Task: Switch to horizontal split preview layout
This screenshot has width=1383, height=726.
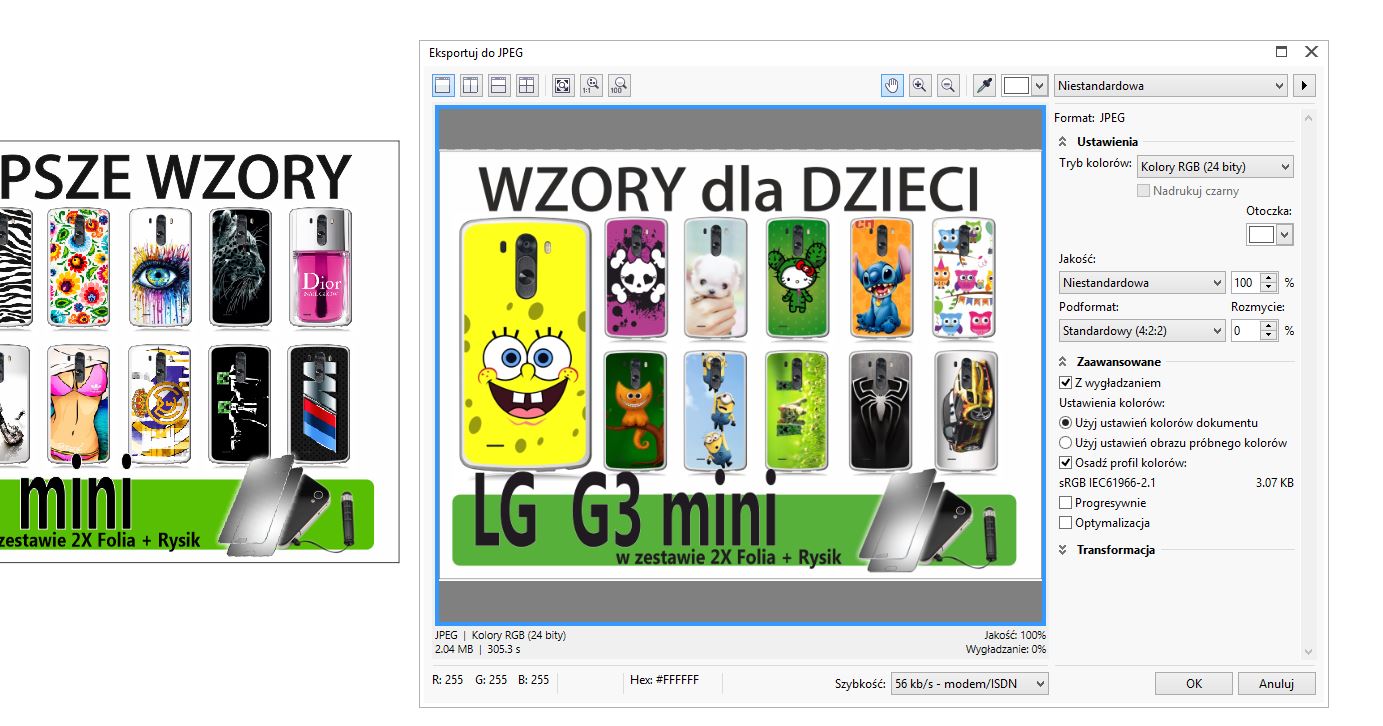Action: pos(499,86)
